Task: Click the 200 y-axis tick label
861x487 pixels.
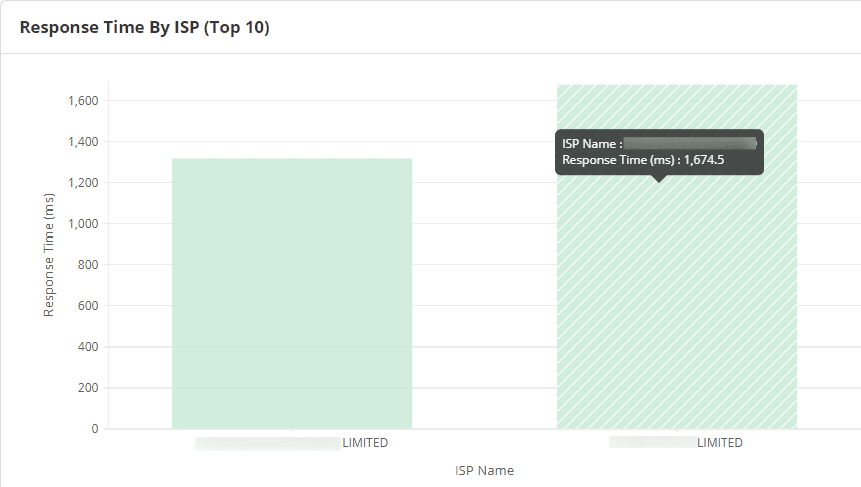Action: (x=88, y=388)
